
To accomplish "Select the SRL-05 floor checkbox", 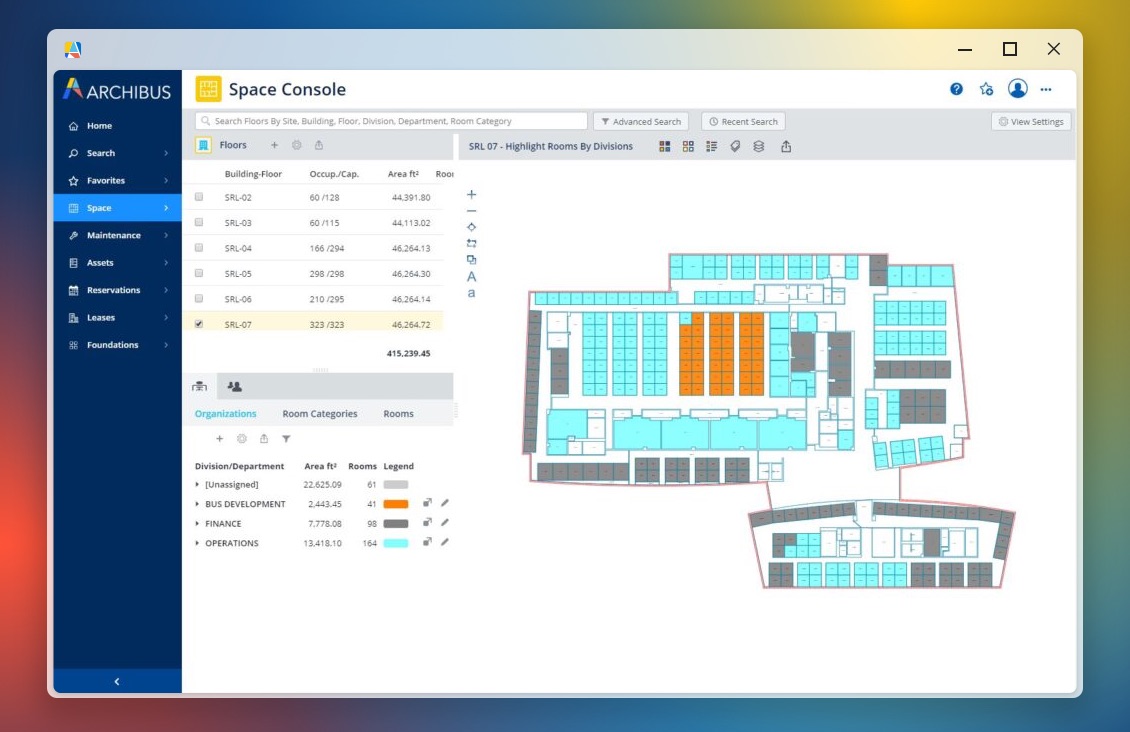I will (x=199, y=273).
